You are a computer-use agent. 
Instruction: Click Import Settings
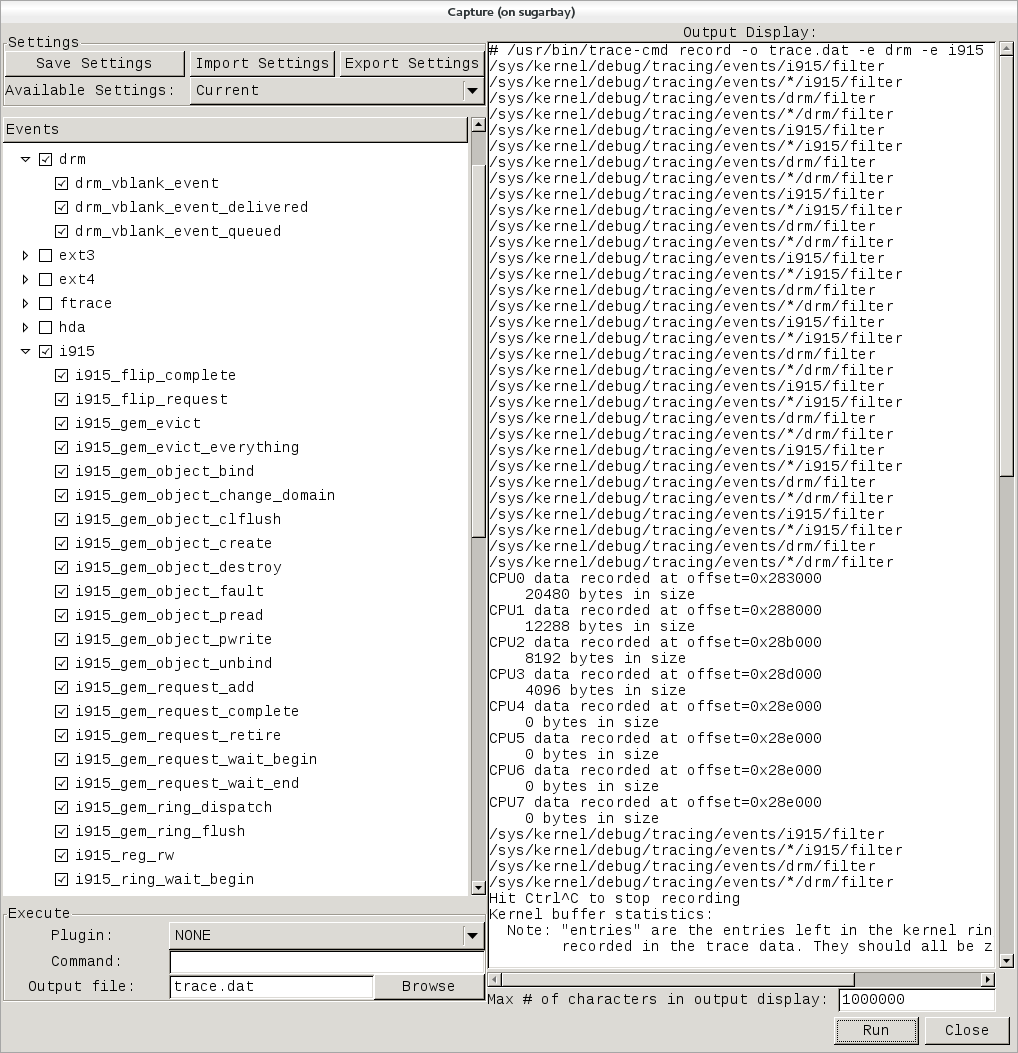coord(261,63)
